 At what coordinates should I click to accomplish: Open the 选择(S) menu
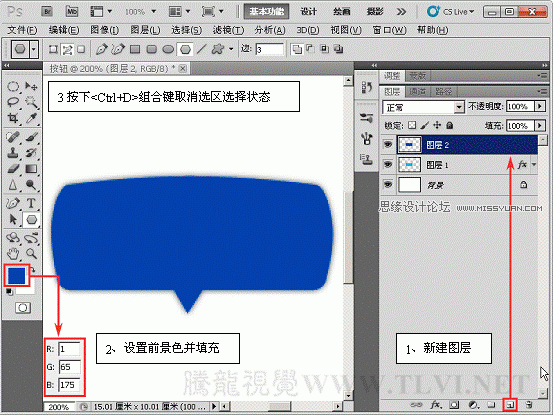pos(186,30)
